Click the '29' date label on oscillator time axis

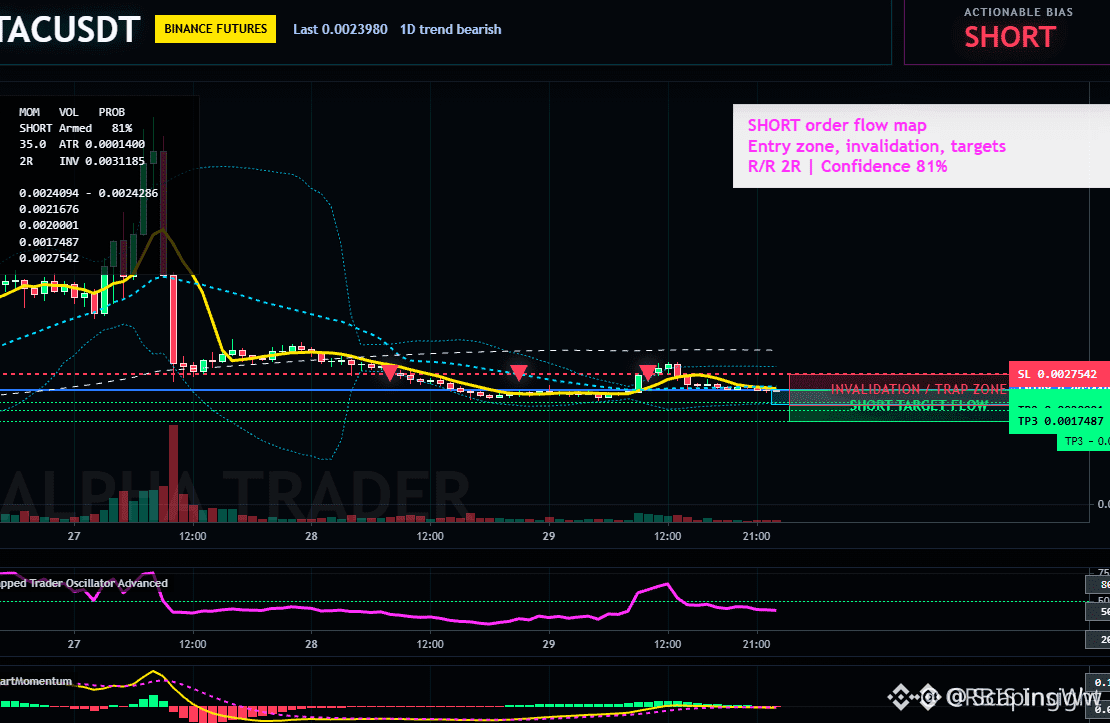[x=549, y=644]
